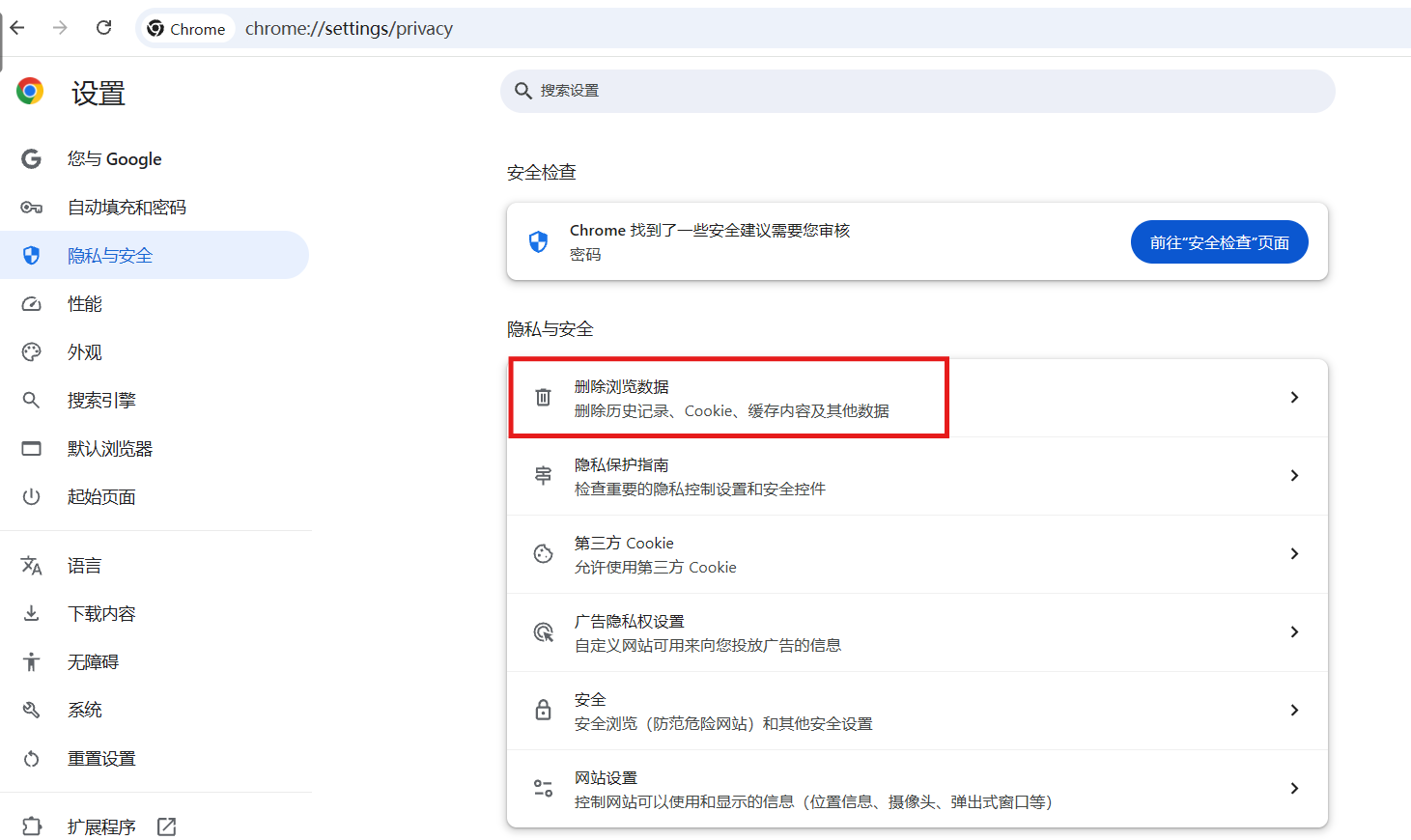Click the cookie icon beside 第三方 Cookie
Screen dimensions: 1411x840
tap(544, 554)
